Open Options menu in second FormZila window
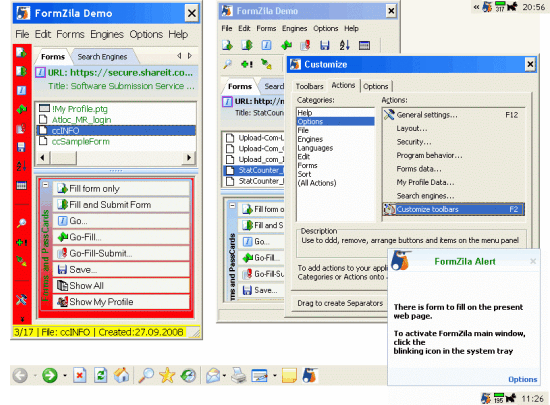 326,28
